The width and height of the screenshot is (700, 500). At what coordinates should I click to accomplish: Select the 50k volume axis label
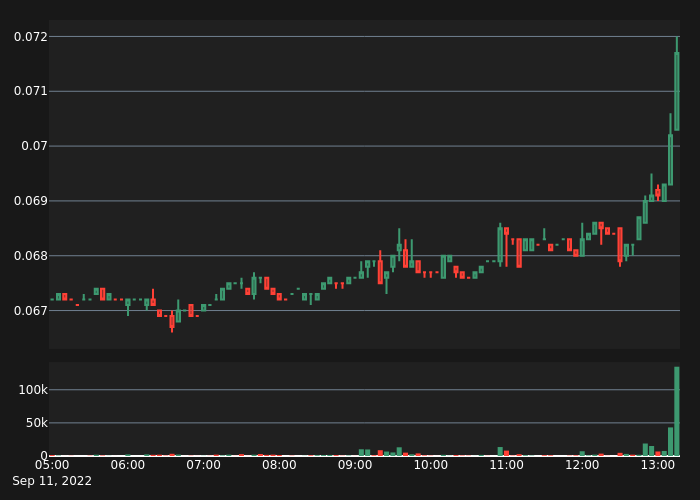[x=36, y=423]
